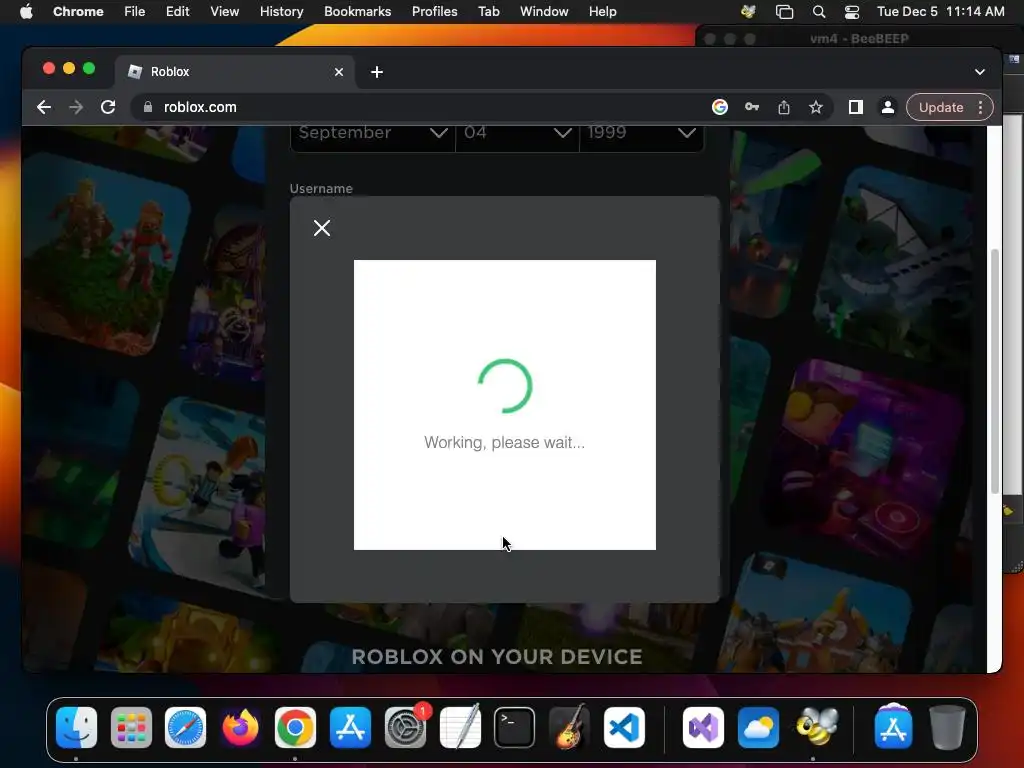The width and height of the screenshot is (1024, 768).
Task: Open Spotlight search in menu bar
Action: click(819, 12)
